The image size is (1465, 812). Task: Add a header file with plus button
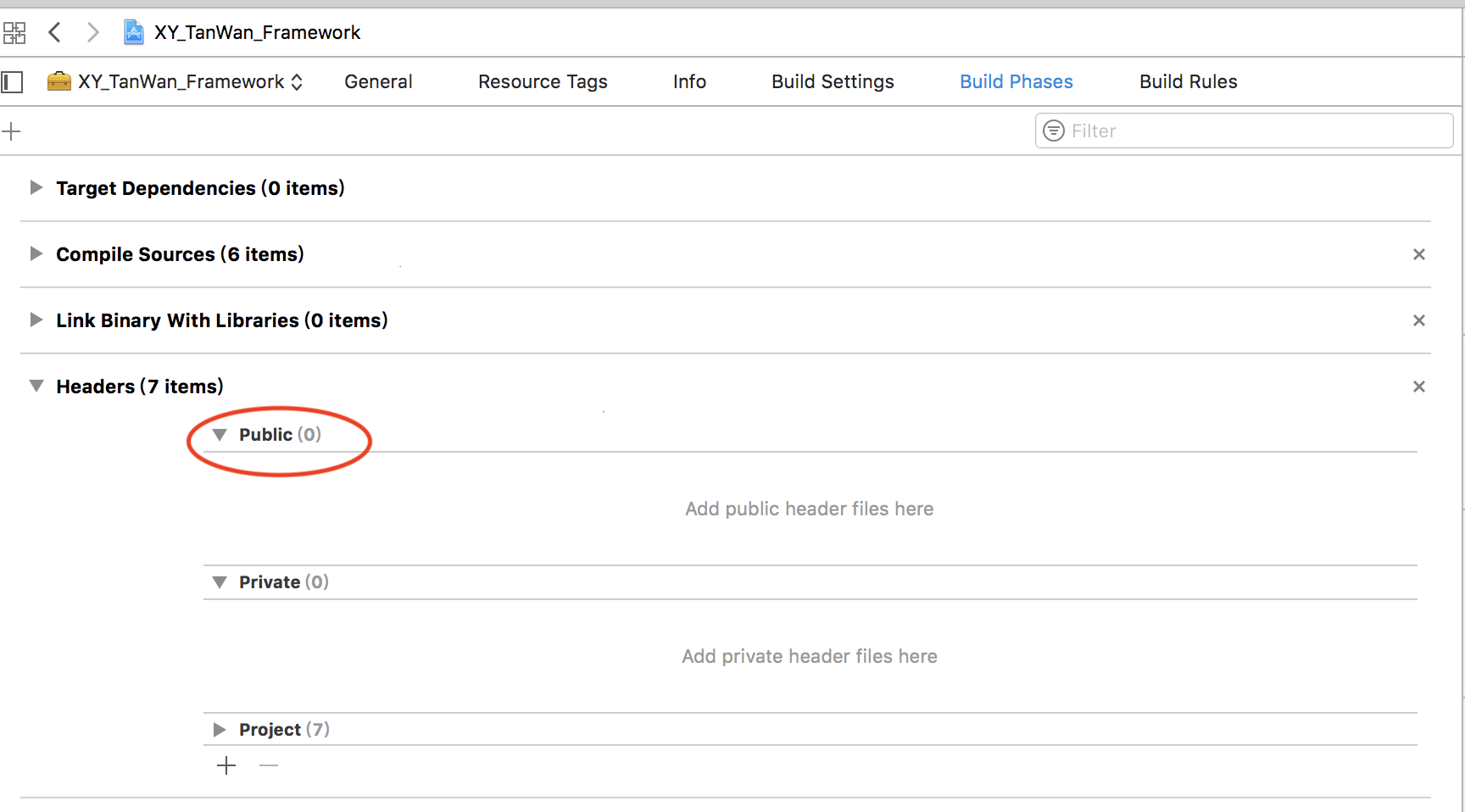click(226, 766)
